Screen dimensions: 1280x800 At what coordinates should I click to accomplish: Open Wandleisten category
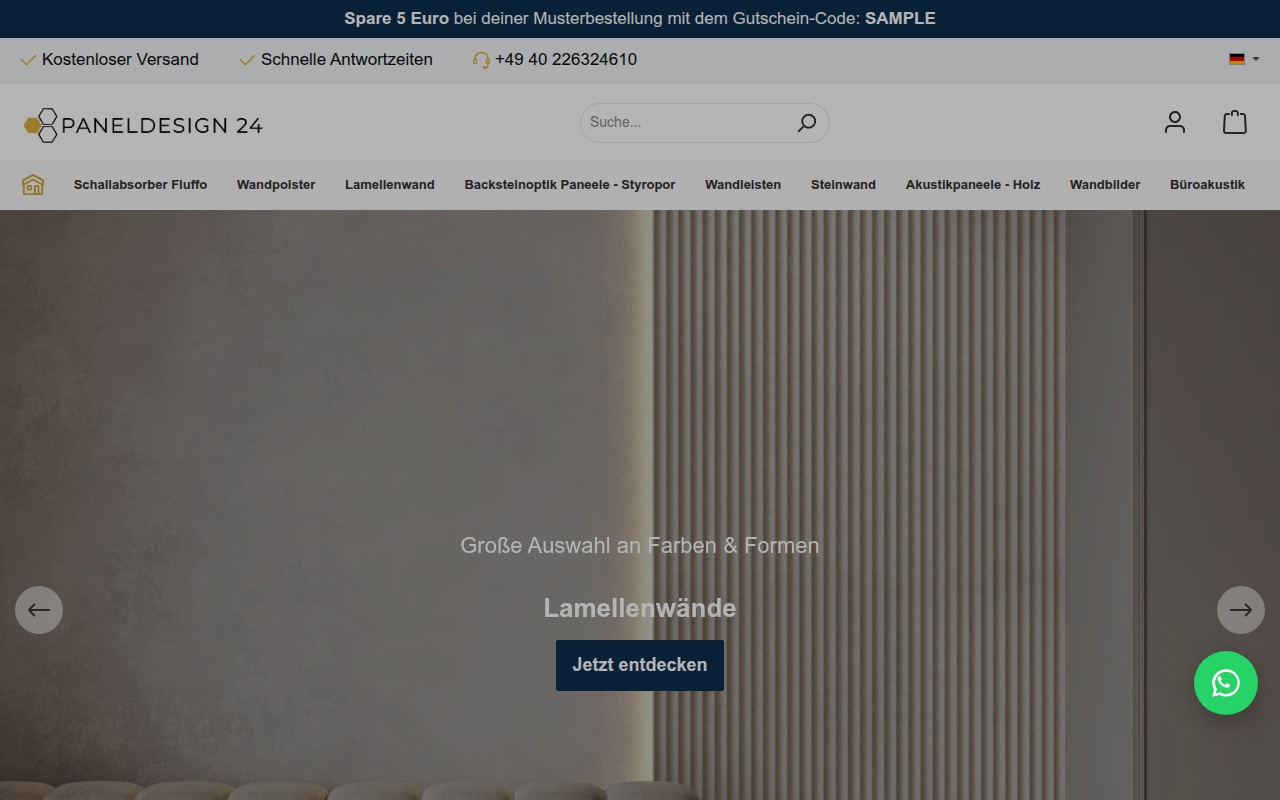[x=743, y=185]
